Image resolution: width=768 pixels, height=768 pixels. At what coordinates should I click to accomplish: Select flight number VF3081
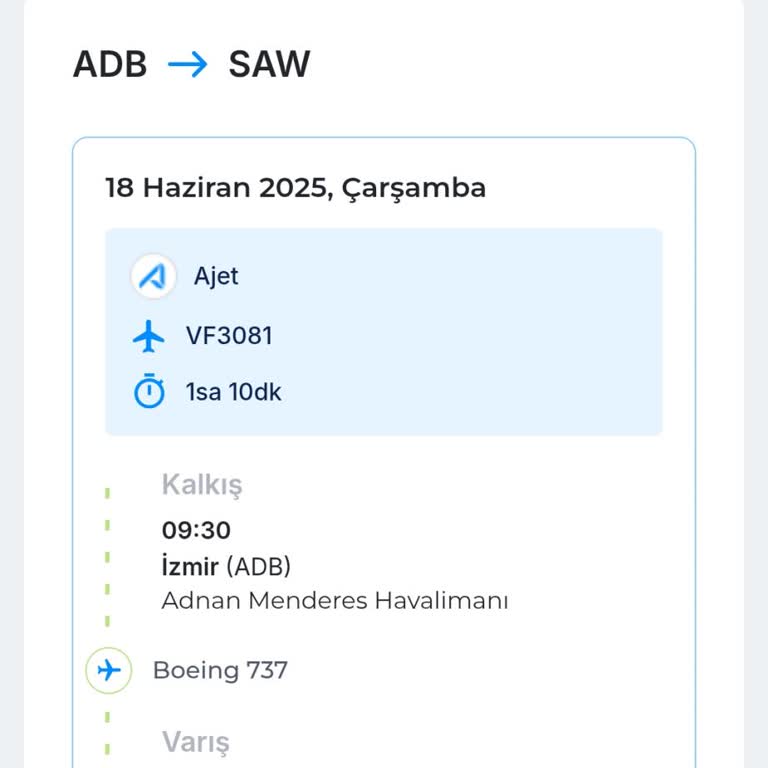click(x=229, y=336)
